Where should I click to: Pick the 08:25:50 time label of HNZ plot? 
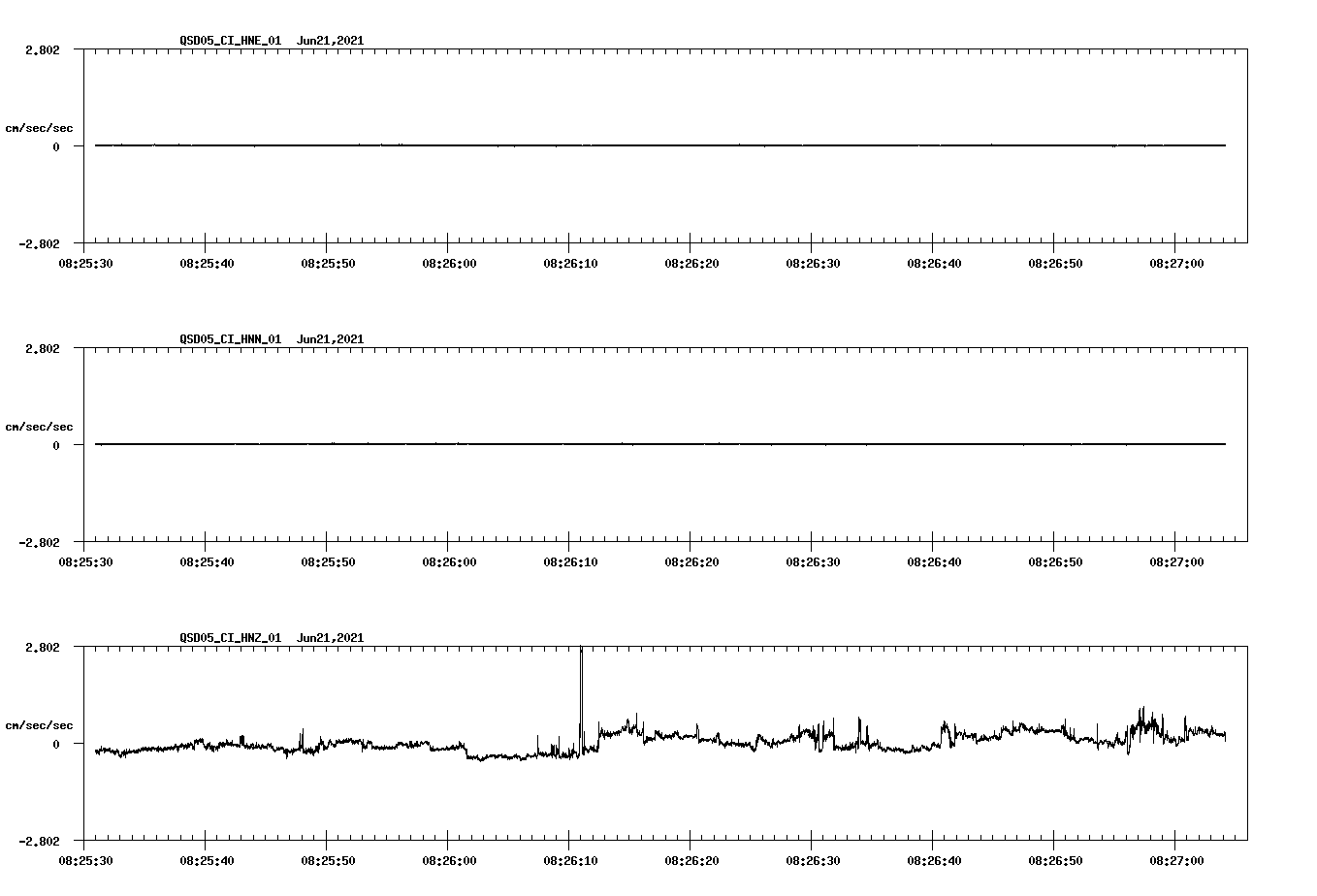pyautogui.click(x=327, y=861)
